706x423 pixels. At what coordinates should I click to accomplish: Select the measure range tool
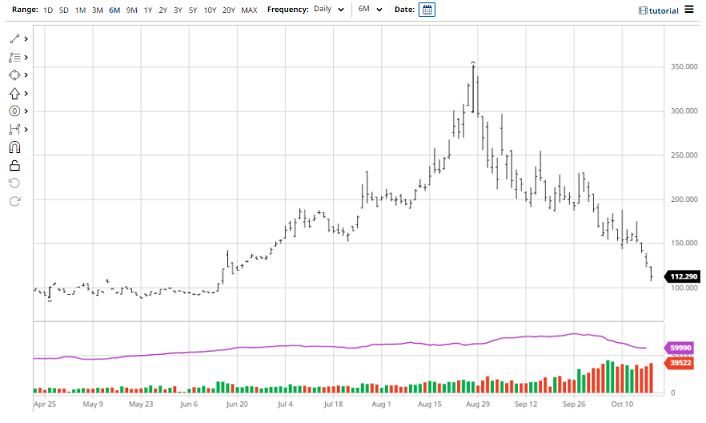(14, 129)
